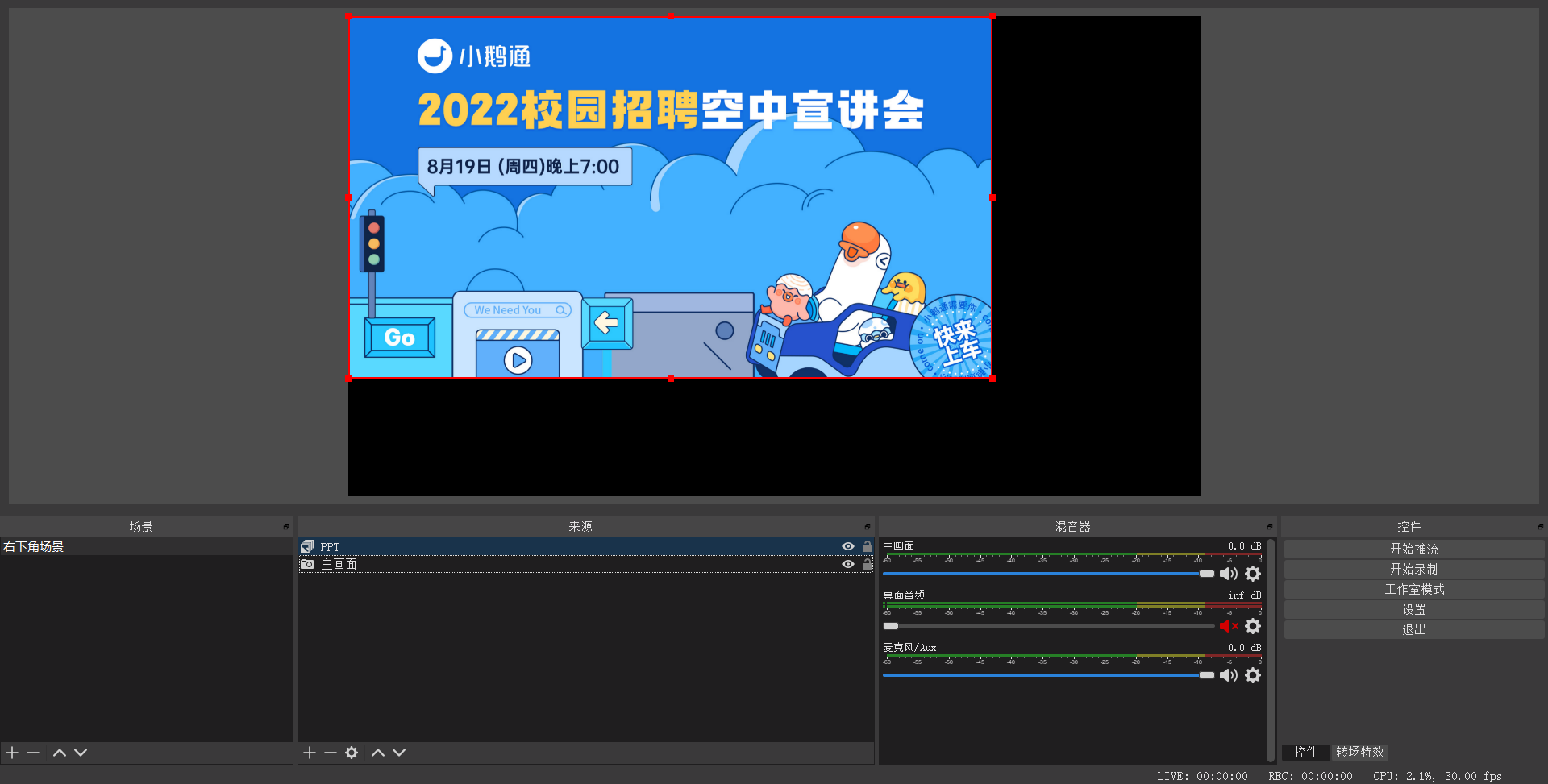
Task: Open 设置
Action: (x=1414, y=609)
